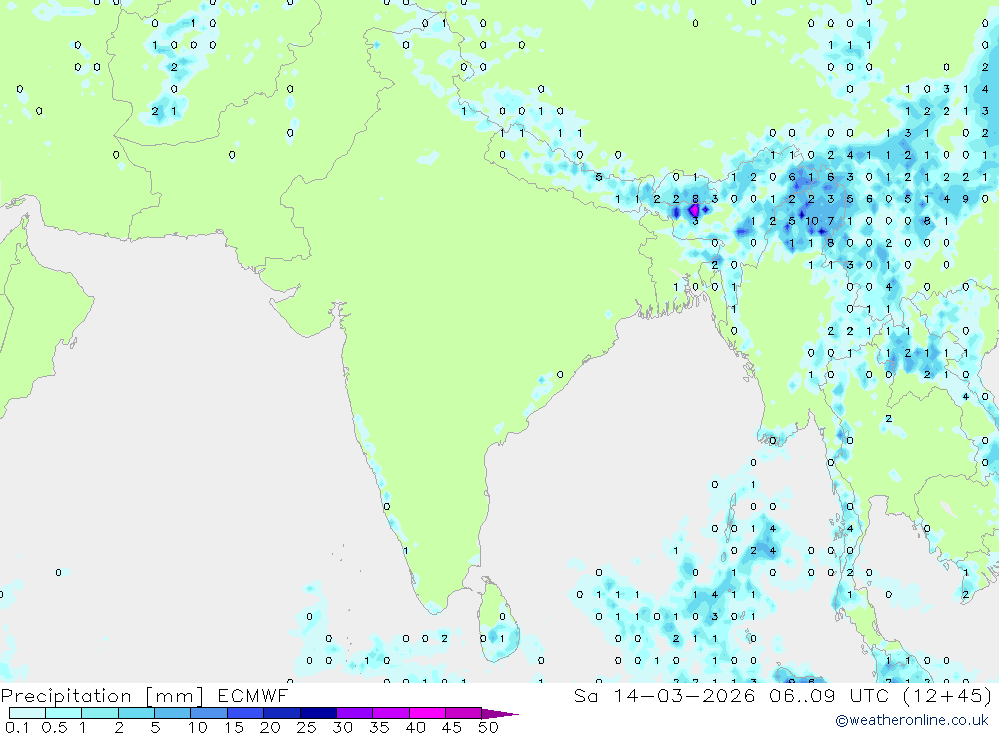Viewport: 1000px width, 733px height.
Task: Click the 0.1–0.5 mm legend color swatch
Action: [x=27, y=713]
